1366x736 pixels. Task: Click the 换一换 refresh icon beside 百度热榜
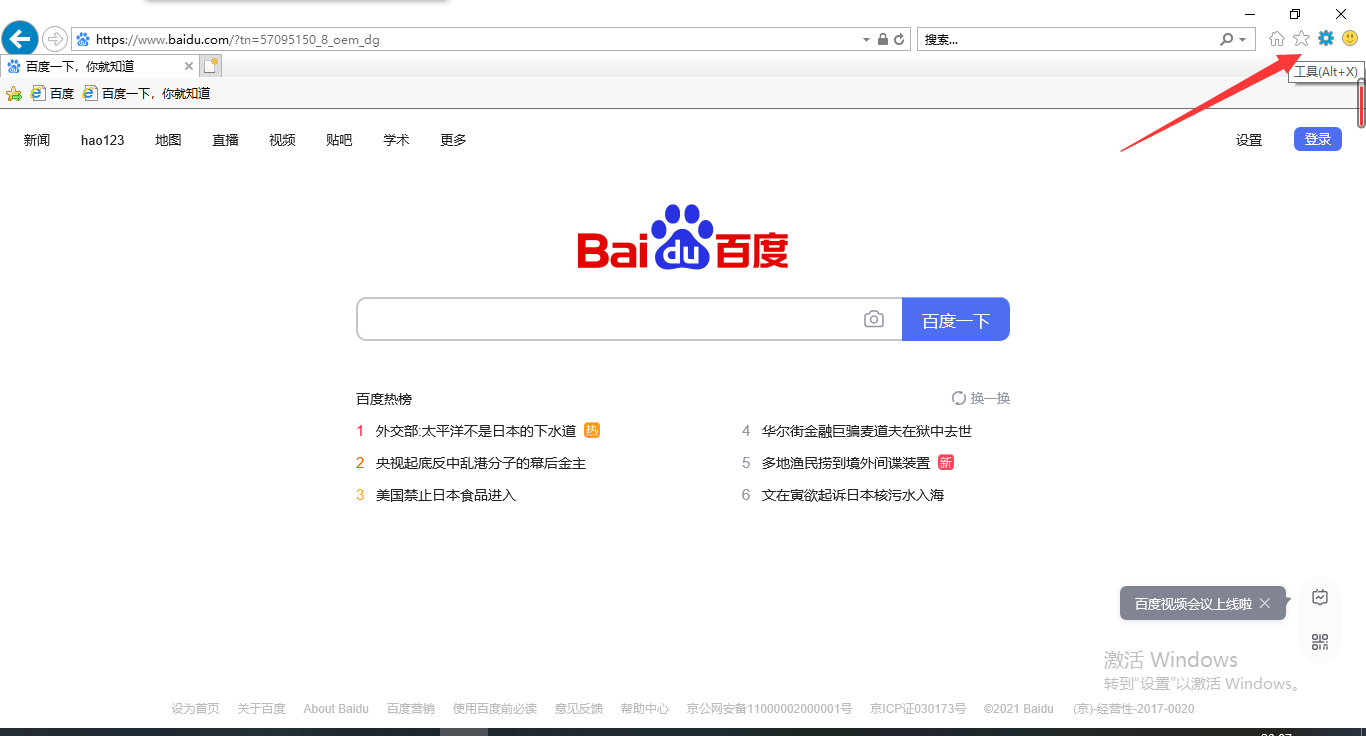[961, 397]
